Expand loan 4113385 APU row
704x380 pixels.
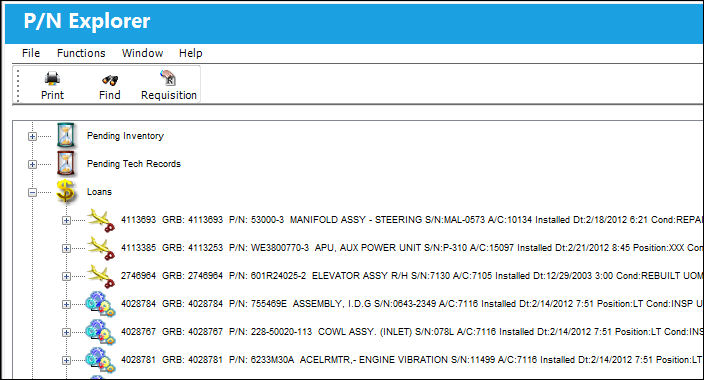click(x=66, y=248)
